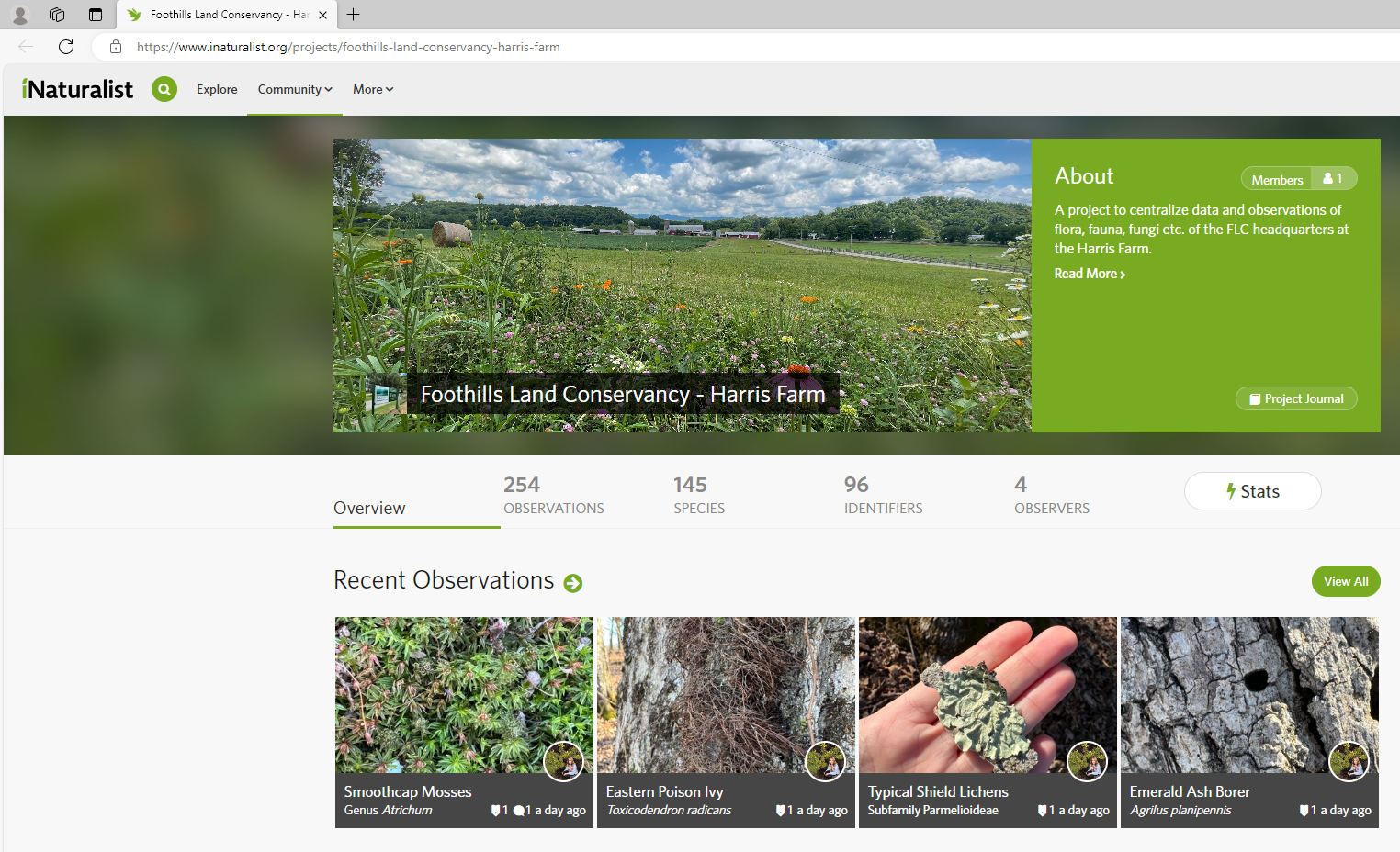Open the Community dropdown menu
The height and width of the screenshot is (852, 1400).
point(293,89)
